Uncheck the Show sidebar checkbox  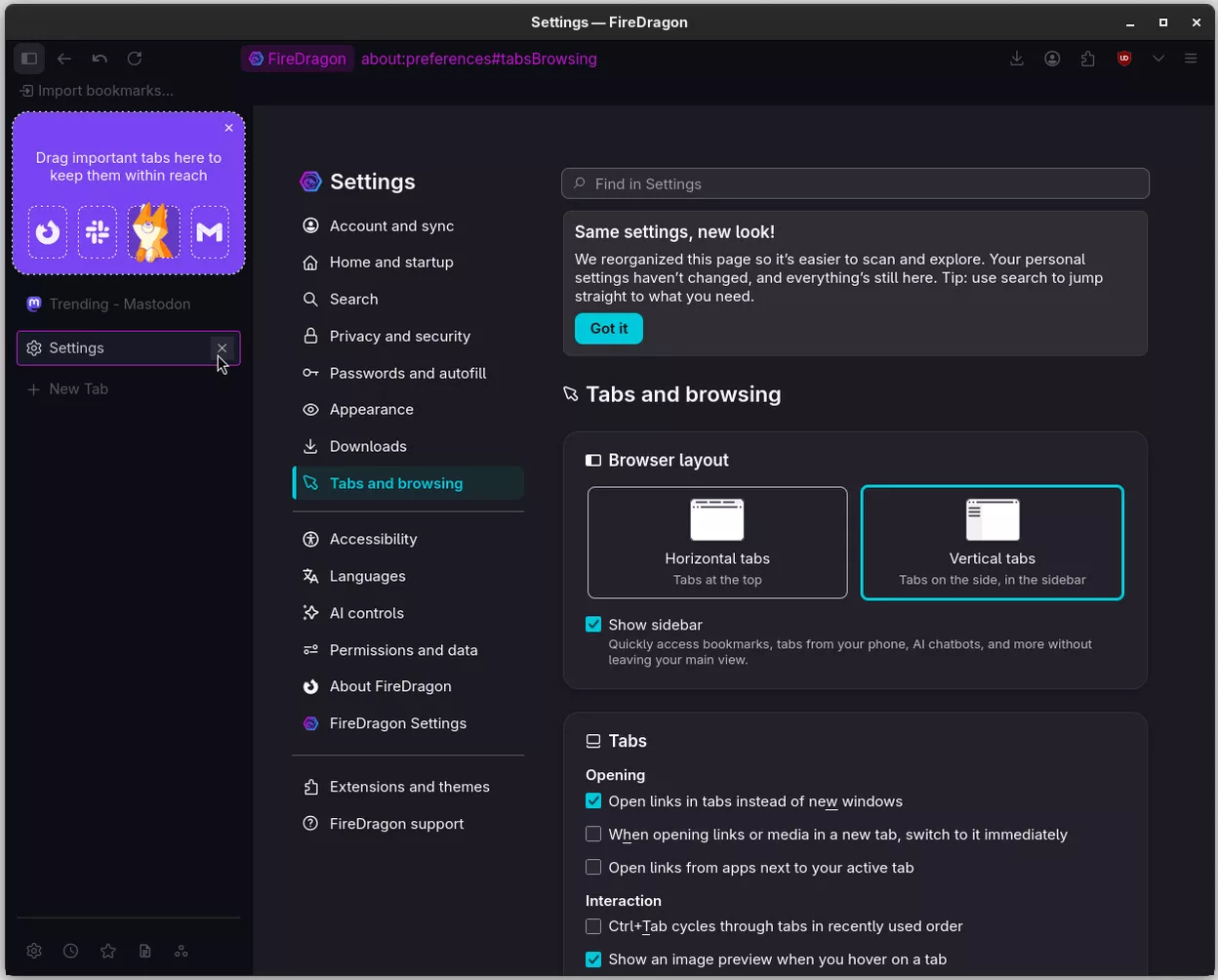pyautogui.click(x=593, y=625)
